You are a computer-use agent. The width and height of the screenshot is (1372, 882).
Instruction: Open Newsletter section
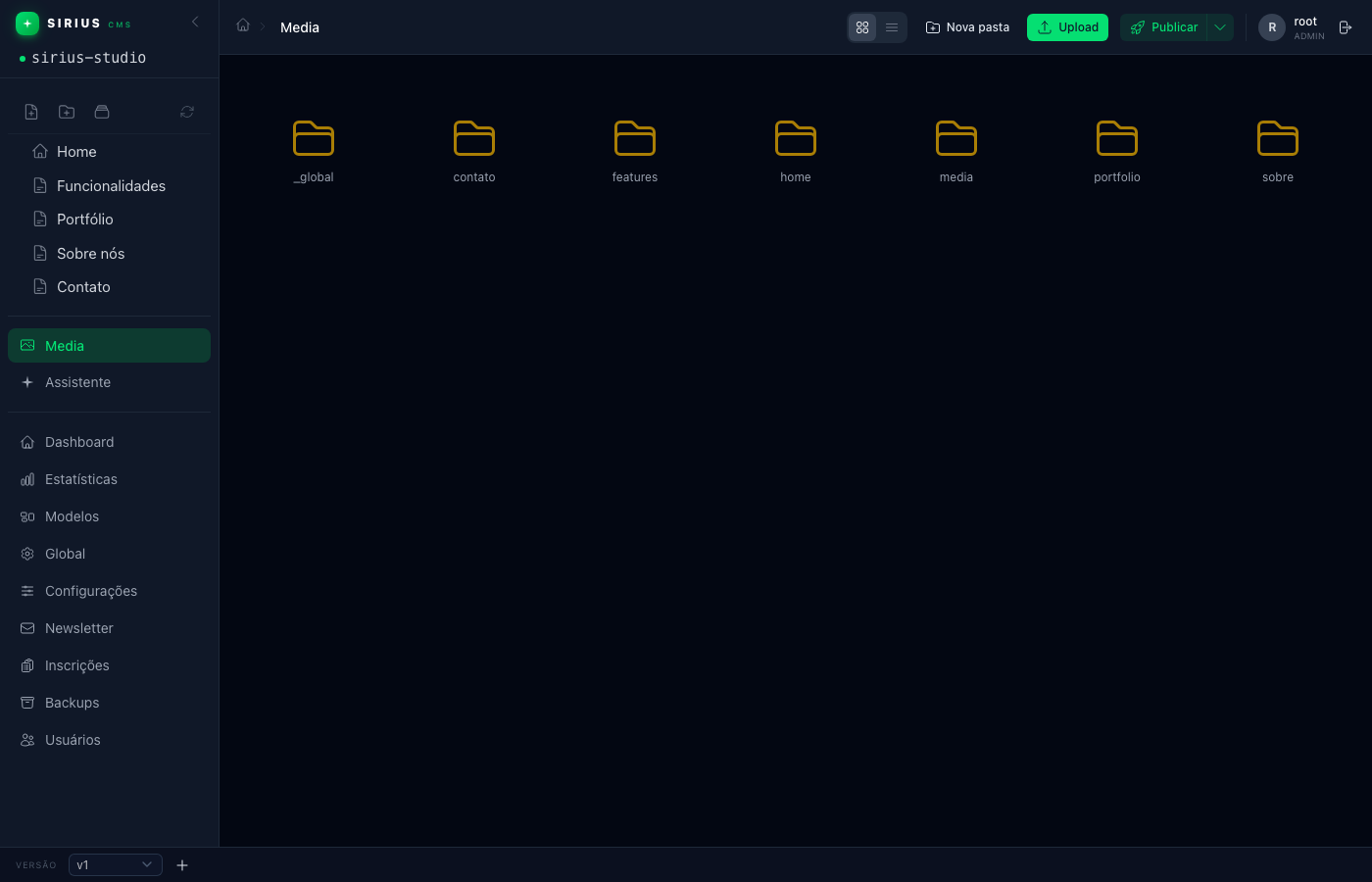[109, 628]
